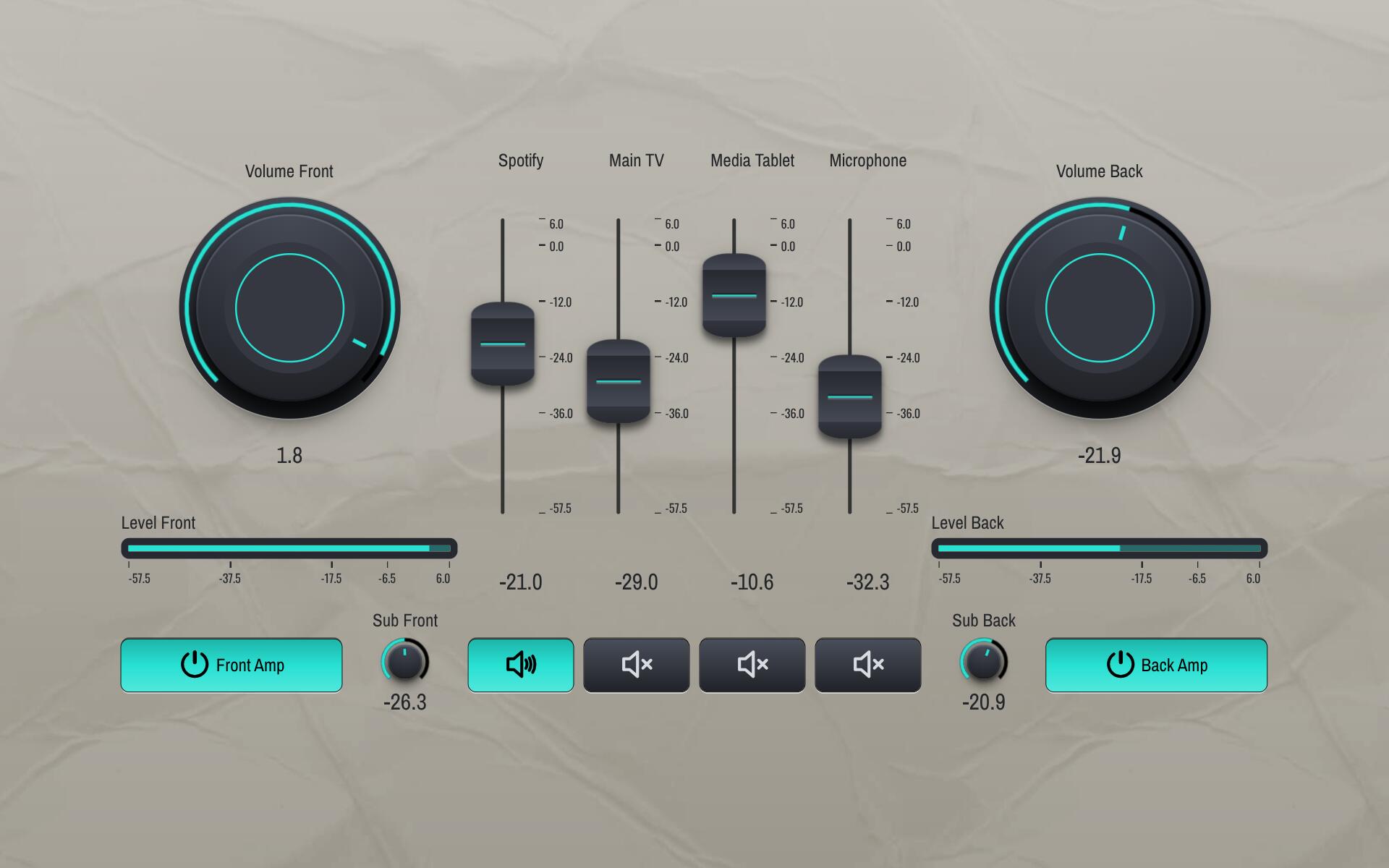Unmute the Microphone channel
This screenshot has width=1389, height=868.
[x=867, y=665]
